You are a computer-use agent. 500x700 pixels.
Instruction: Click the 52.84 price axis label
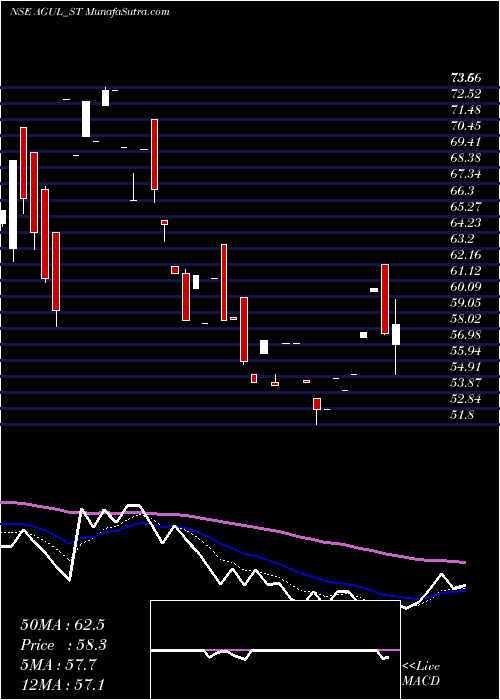(x=466, y=399)
